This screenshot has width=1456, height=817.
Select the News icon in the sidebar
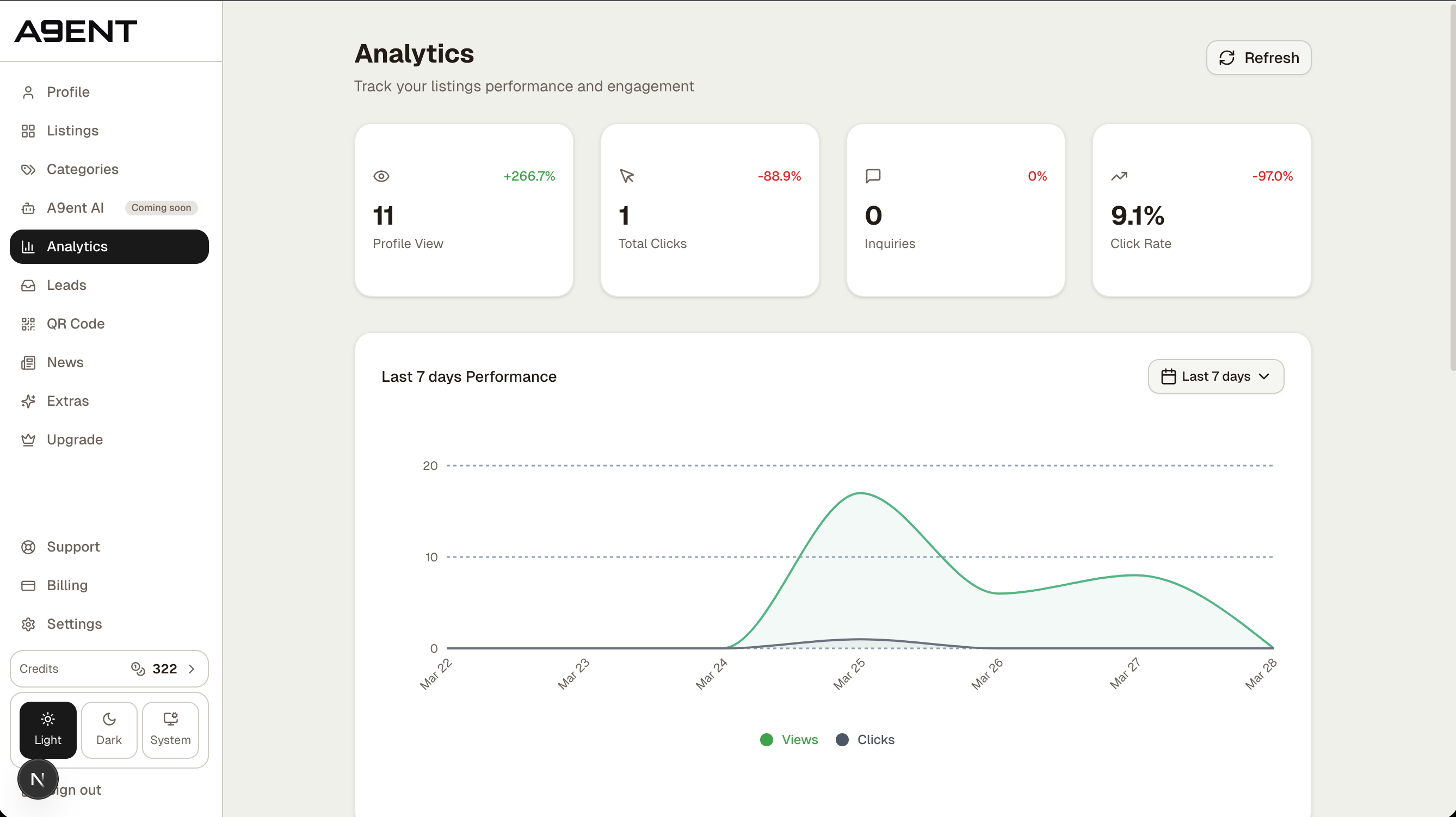(x=29, y=362)
